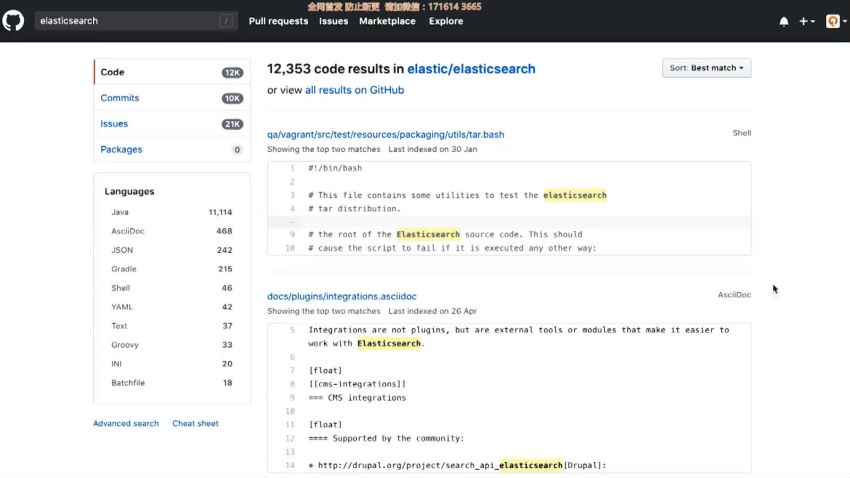
Task: Filter results by Gradle language
Action: point(171,269)
